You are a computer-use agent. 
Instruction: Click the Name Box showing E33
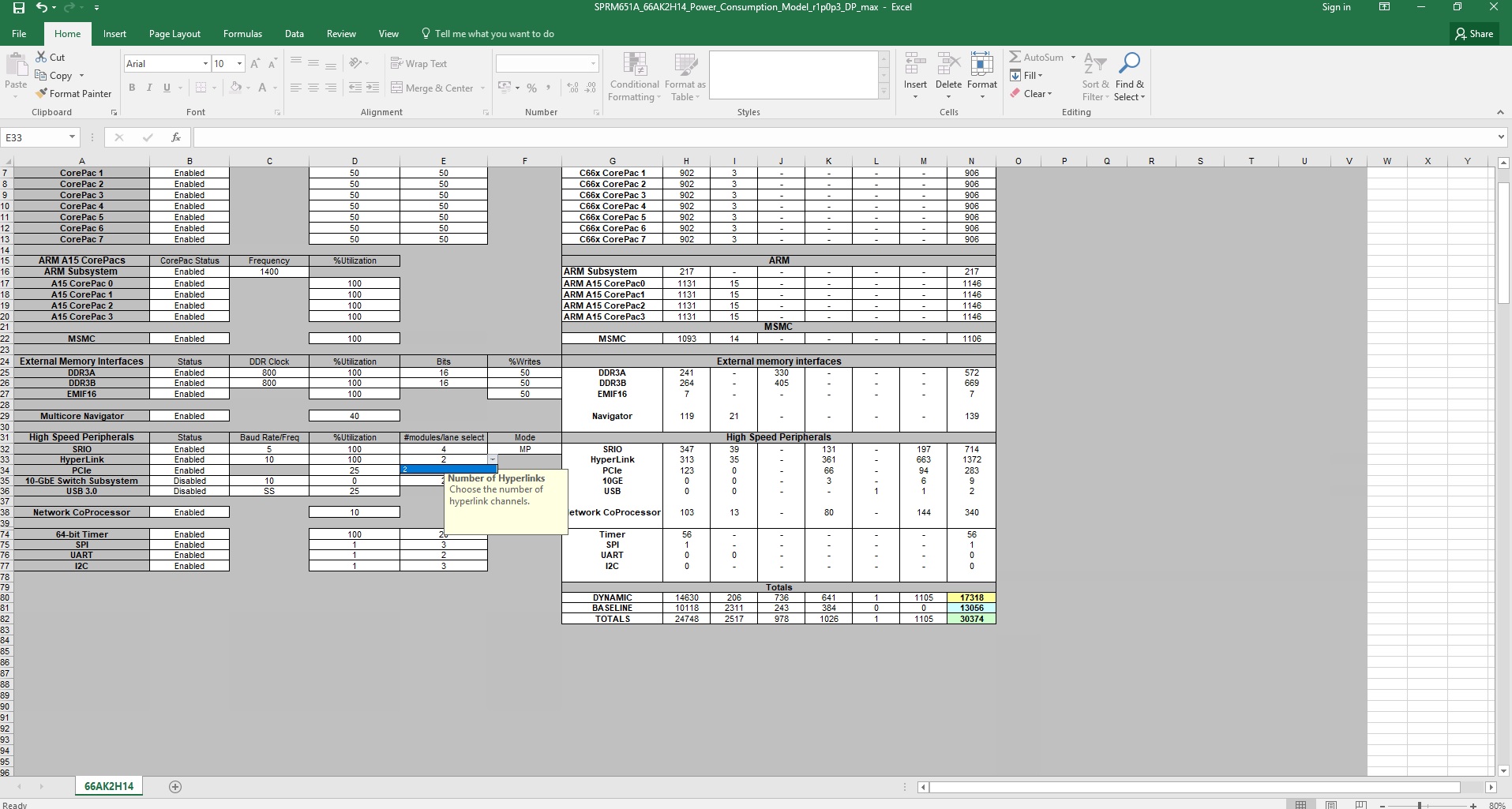coord(34,137)
